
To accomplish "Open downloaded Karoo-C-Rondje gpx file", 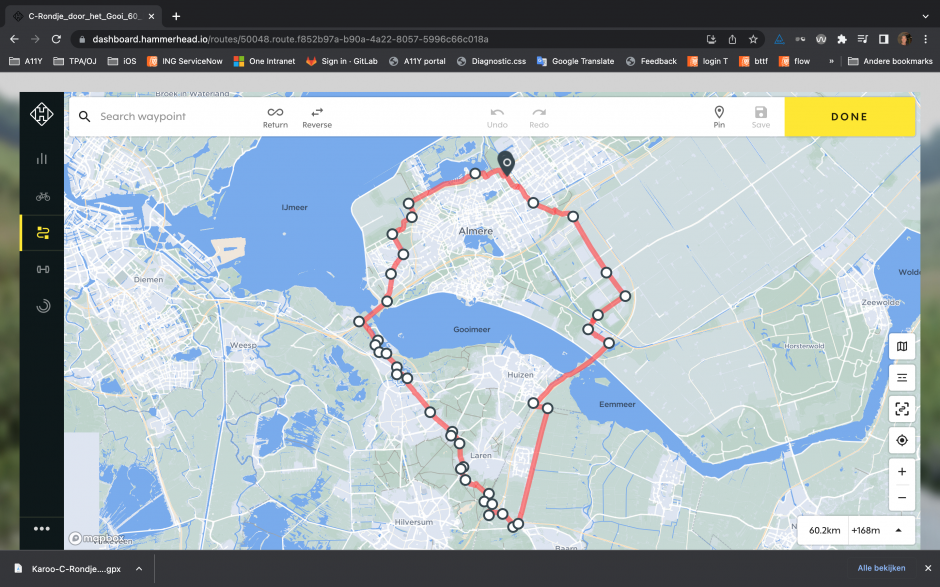I will (68, 568).
